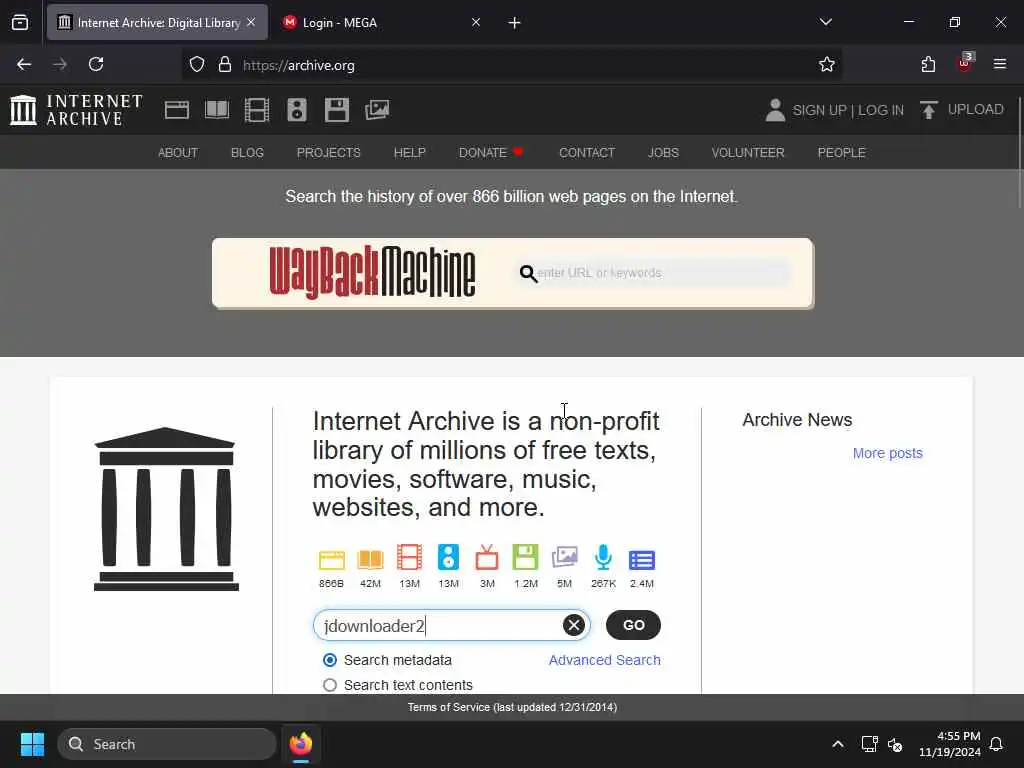Open the PROJECTS menu item

tap(328, 153)
